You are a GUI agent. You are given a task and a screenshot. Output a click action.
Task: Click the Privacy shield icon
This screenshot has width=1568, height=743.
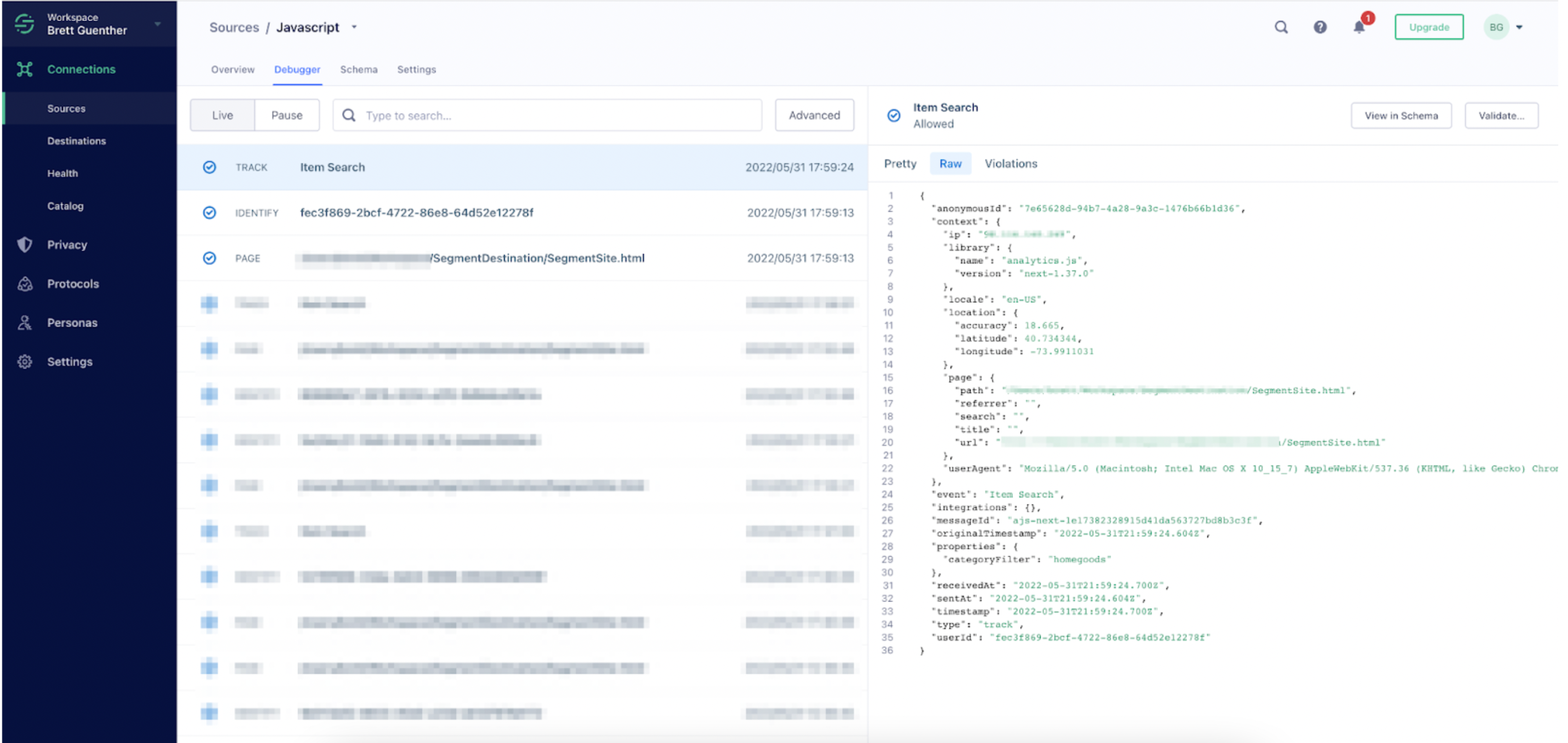pyautogui.click(x=24, y=245)
